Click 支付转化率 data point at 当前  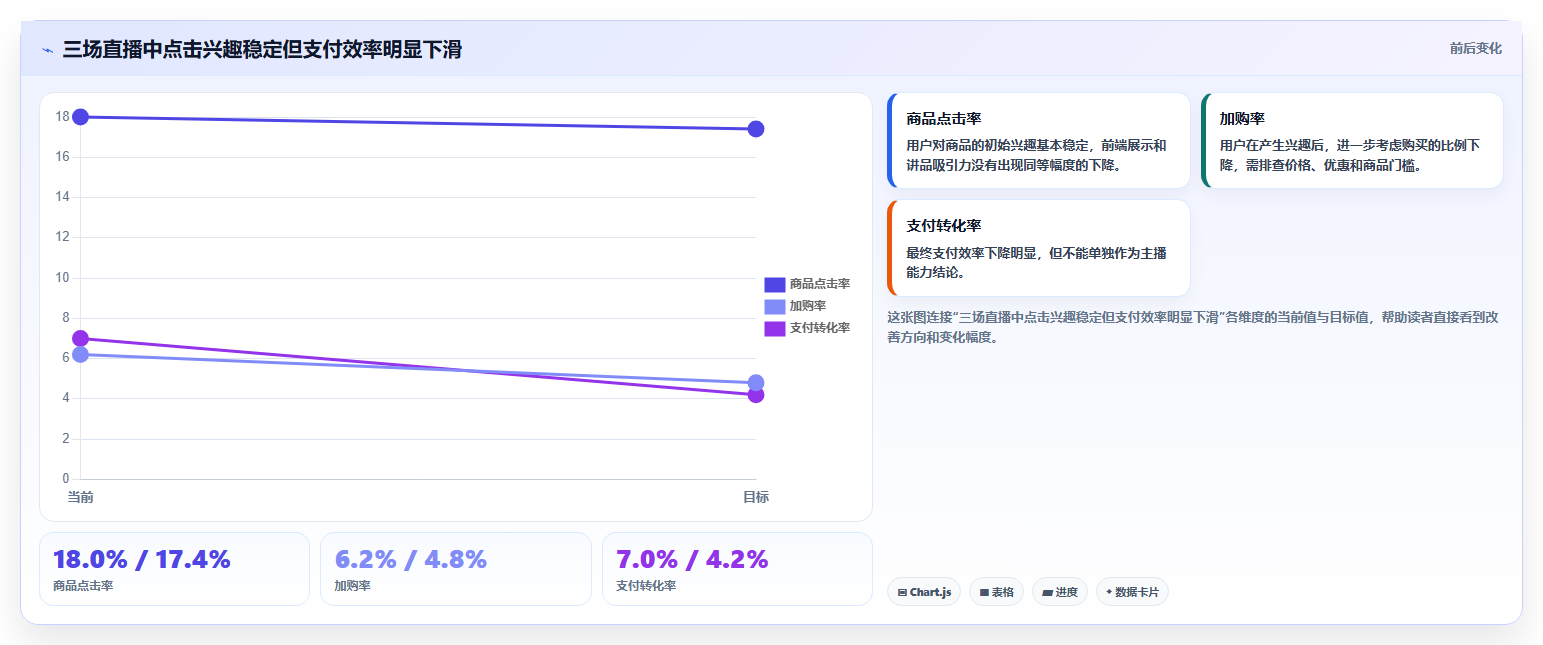81,338
